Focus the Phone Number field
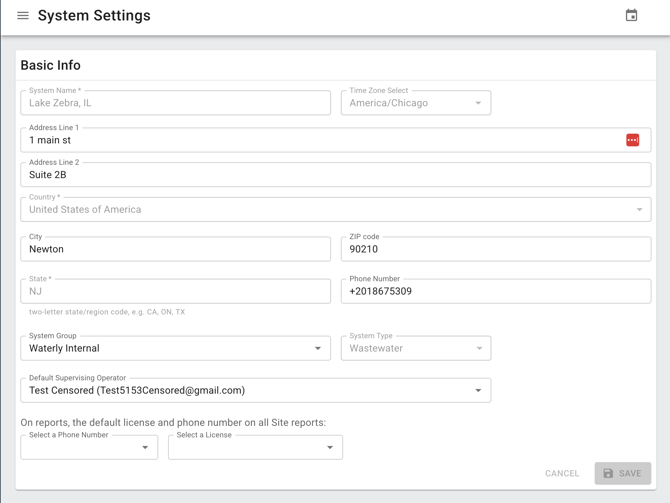Viewport: 670px width, 503px height. (495, 292)
